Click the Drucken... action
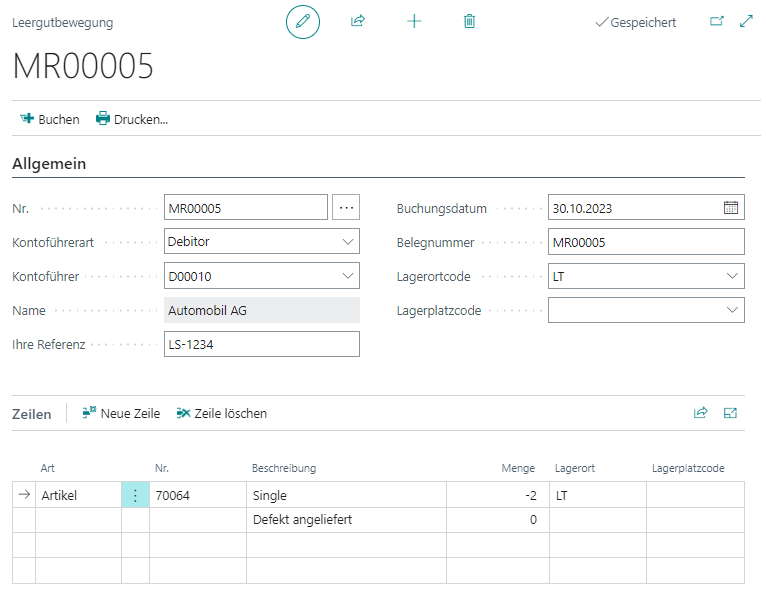Image resolution: width=766 pixels, height=591 pixels. click(132, 119)
